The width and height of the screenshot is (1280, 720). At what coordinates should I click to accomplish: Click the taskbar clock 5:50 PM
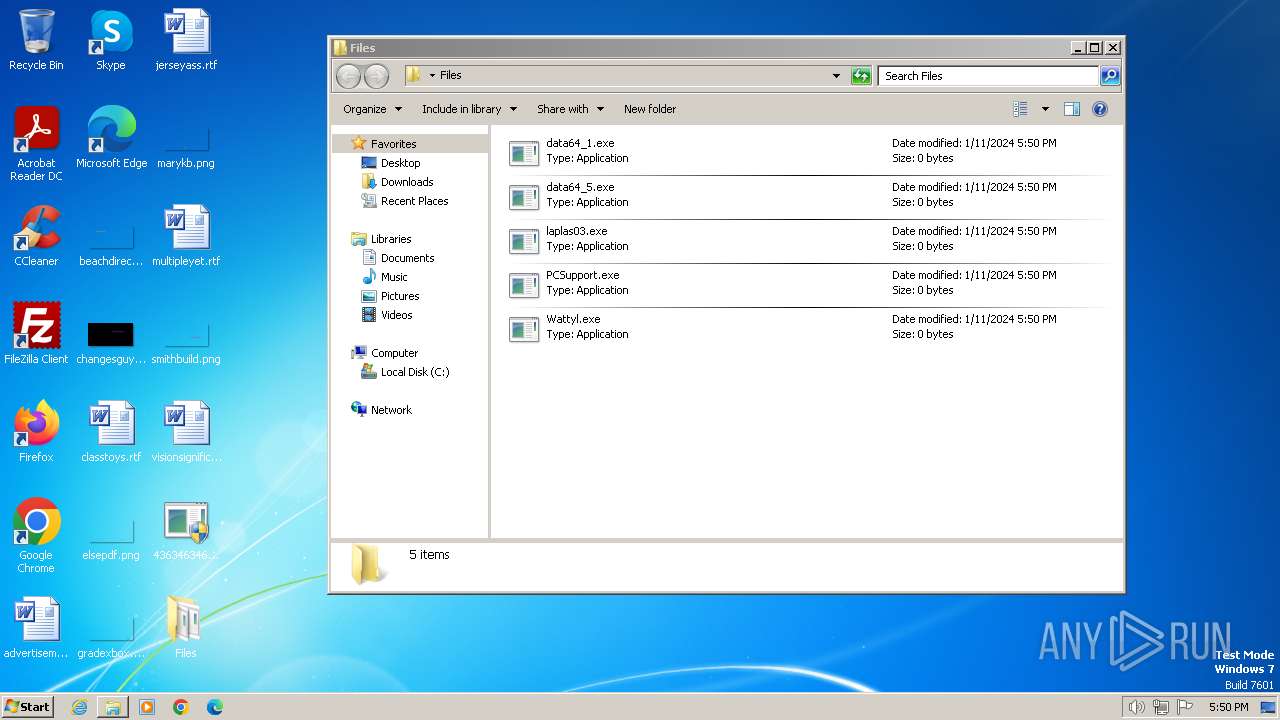(x=1228, y=707)
